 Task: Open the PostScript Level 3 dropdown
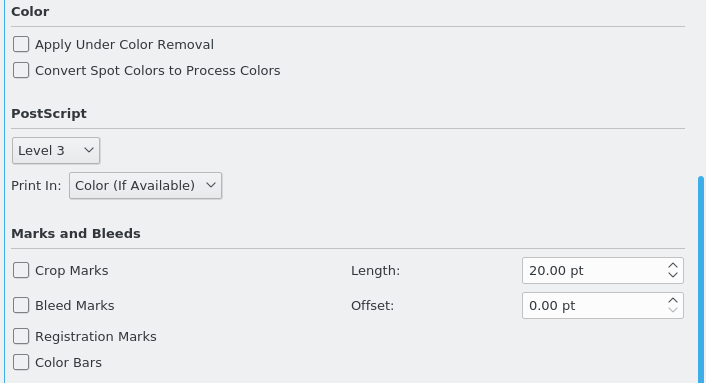(56, 150)
